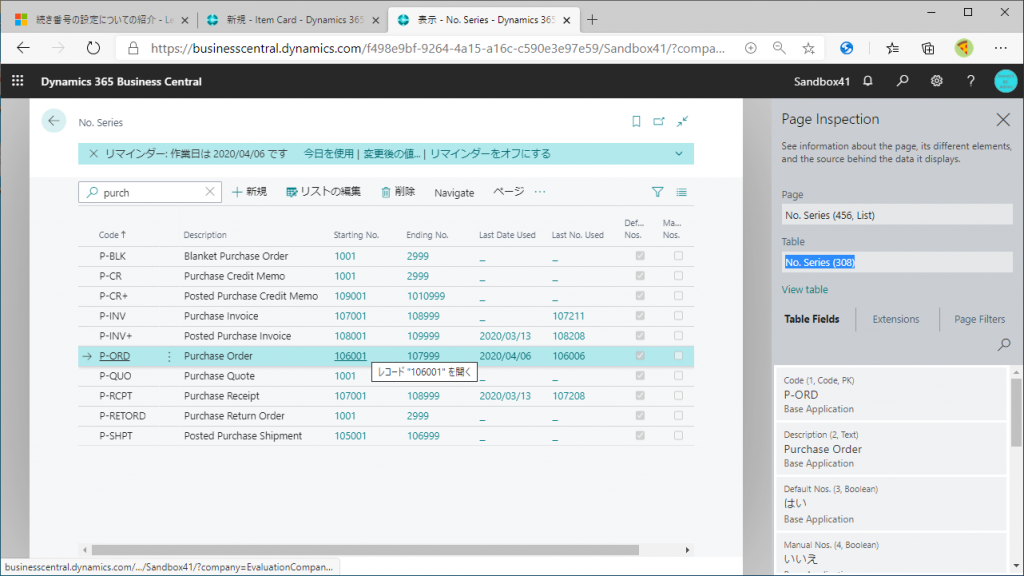Switch to the Page Filters tab
This screenshot has height=576, width=1024.
pyautogui.click(x=980, y=319)
